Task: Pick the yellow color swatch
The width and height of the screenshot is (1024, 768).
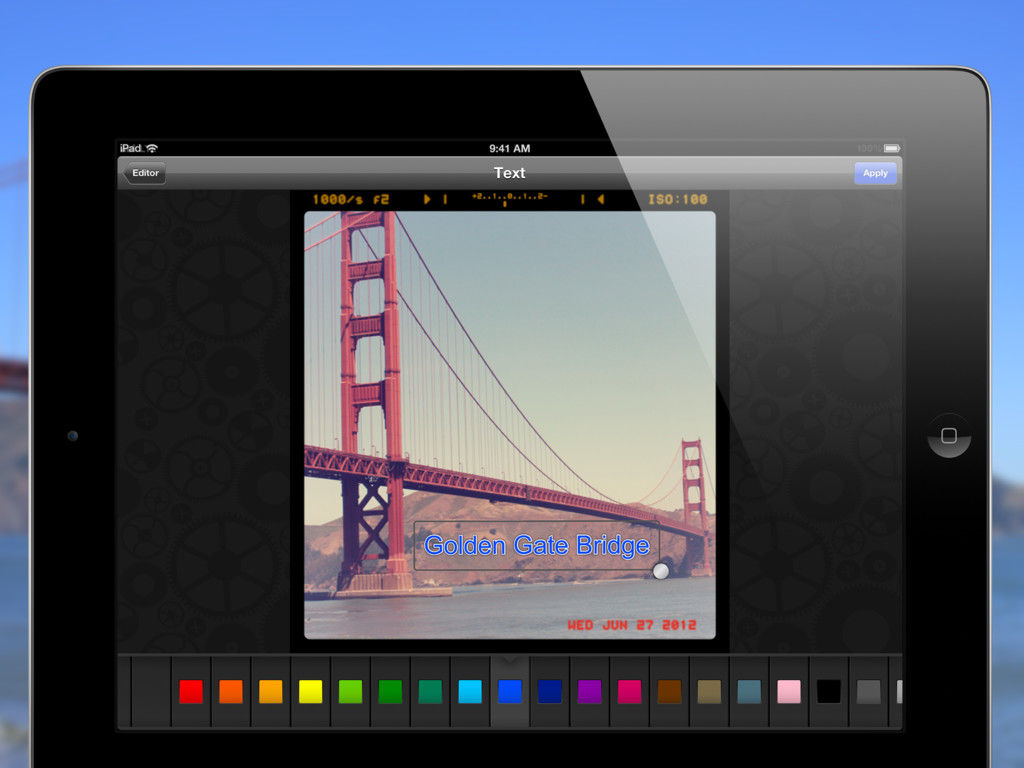Action: (311, 692)
